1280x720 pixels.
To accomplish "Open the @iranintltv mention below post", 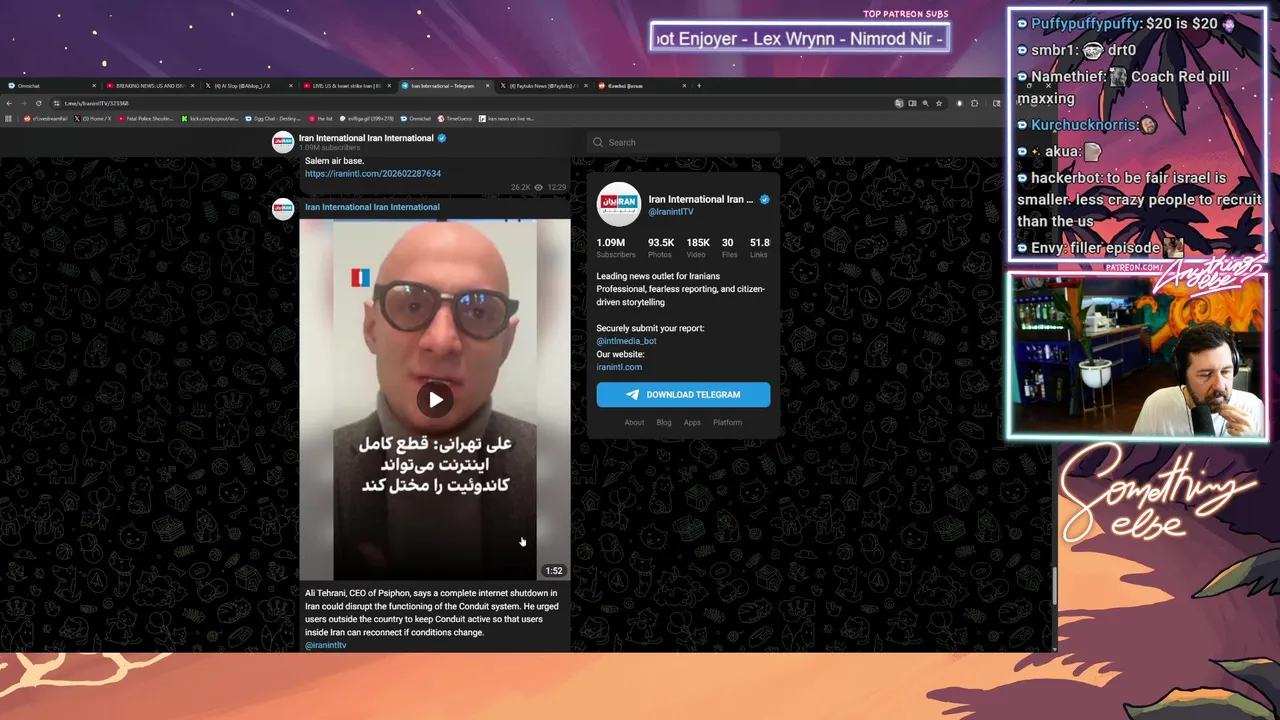I will pyautogui.click(x=326, y=646).
